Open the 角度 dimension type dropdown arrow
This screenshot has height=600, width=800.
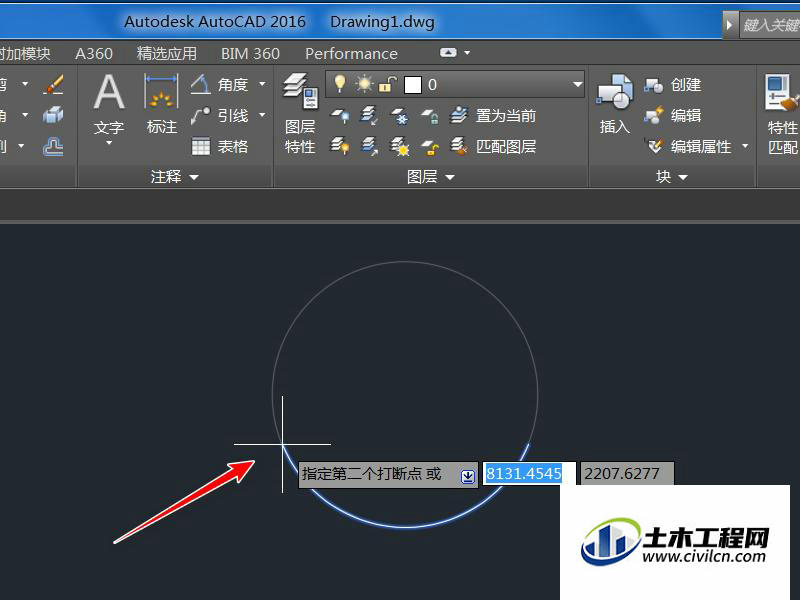[x=262, y=84]
